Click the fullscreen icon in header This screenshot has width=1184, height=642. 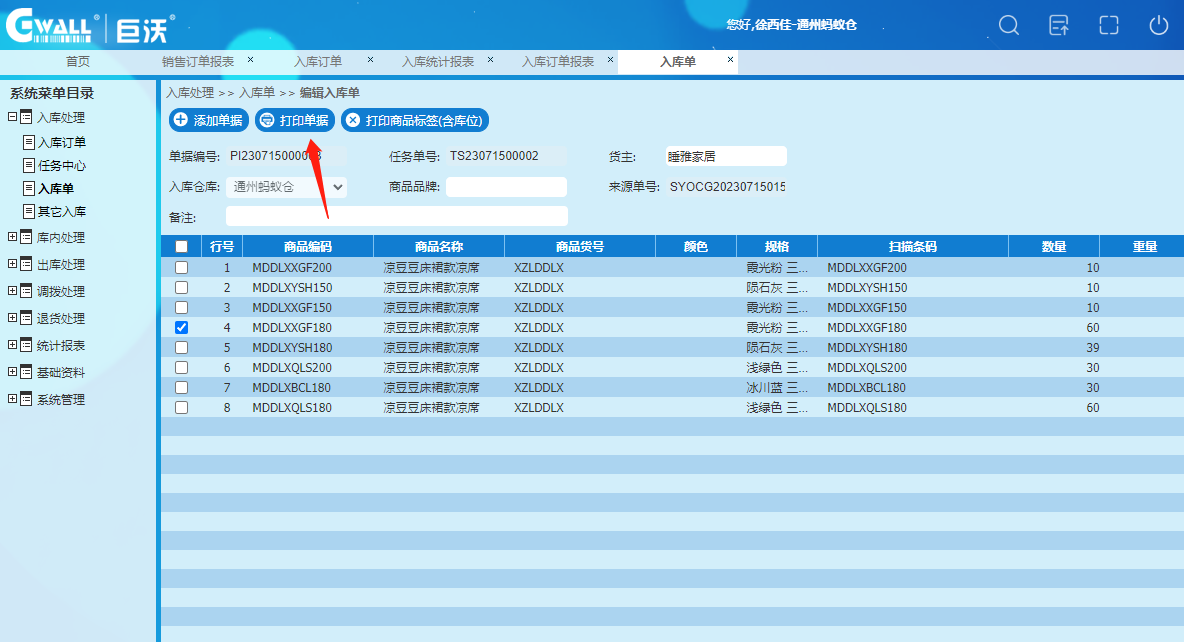(1108, 25)
